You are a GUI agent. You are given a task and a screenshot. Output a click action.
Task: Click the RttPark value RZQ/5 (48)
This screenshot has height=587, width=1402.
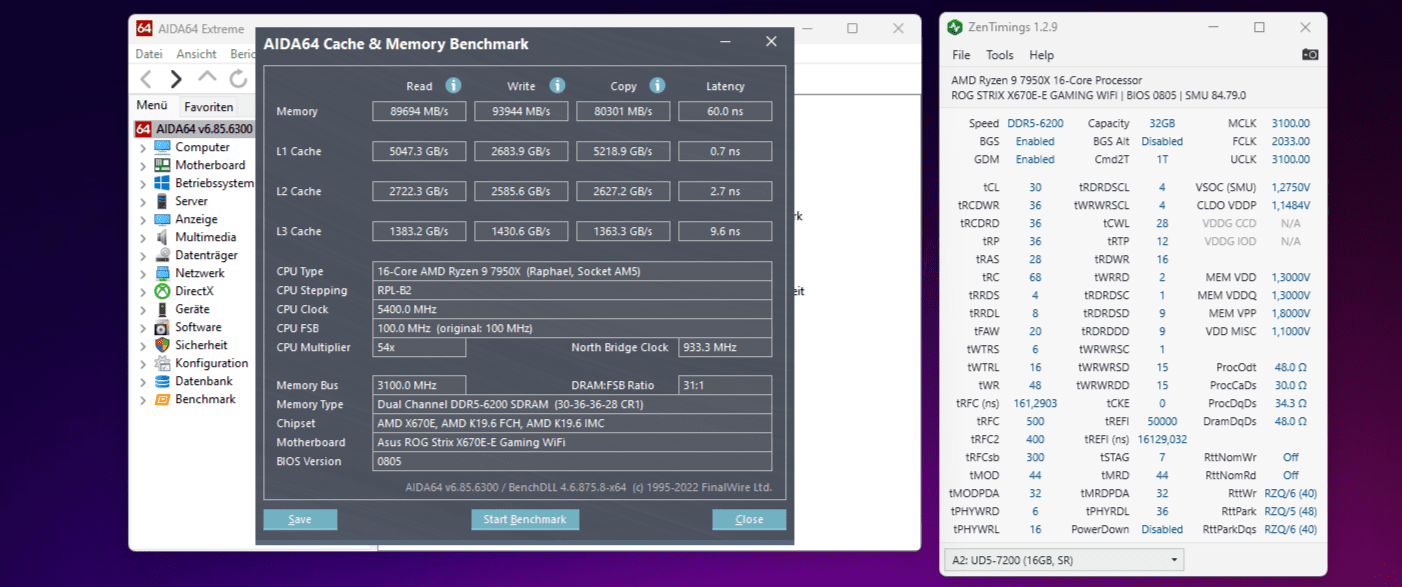click(x=1290, y=512)
